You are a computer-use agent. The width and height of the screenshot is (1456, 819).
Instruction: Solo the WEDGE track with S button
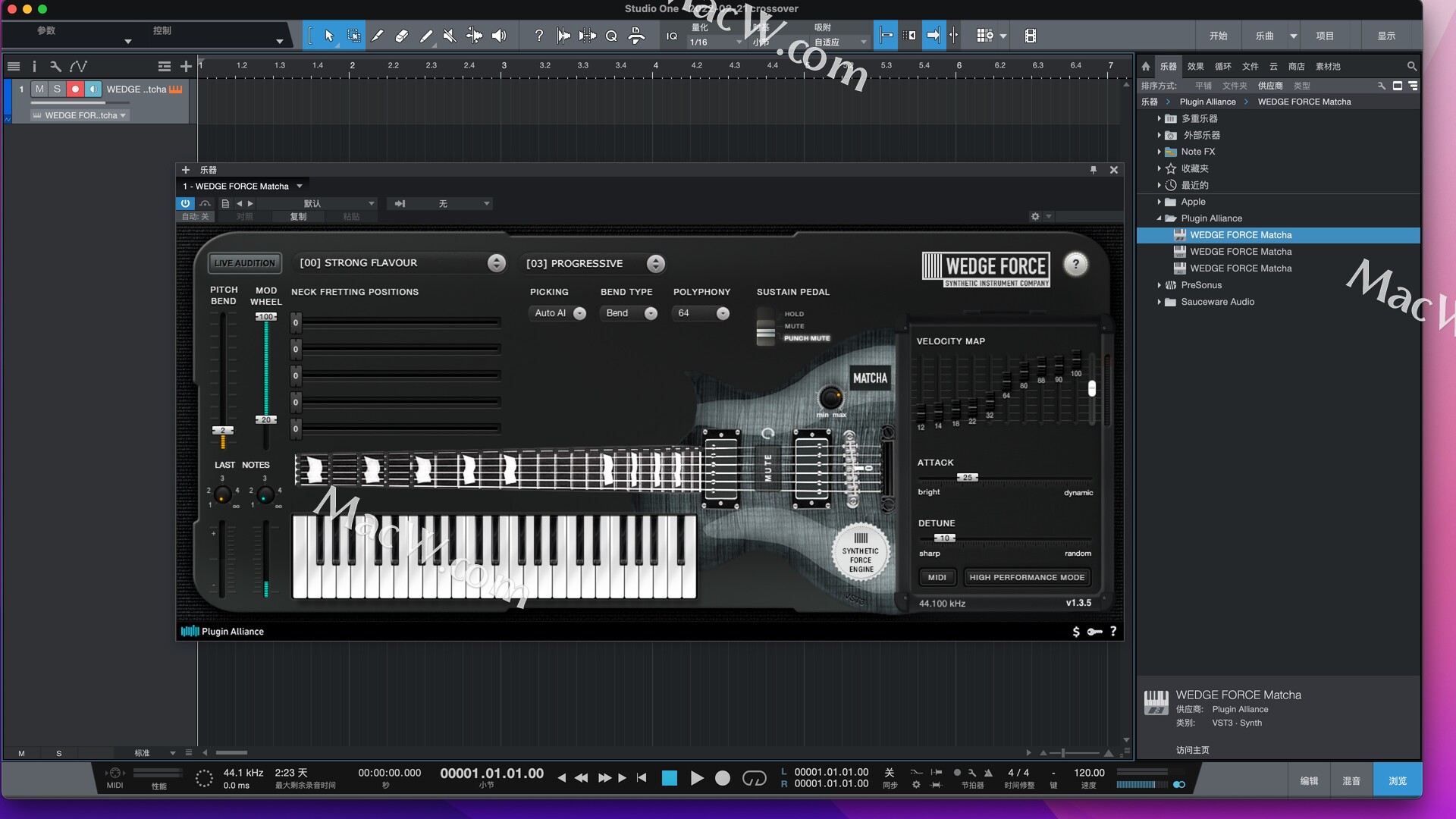57,89
